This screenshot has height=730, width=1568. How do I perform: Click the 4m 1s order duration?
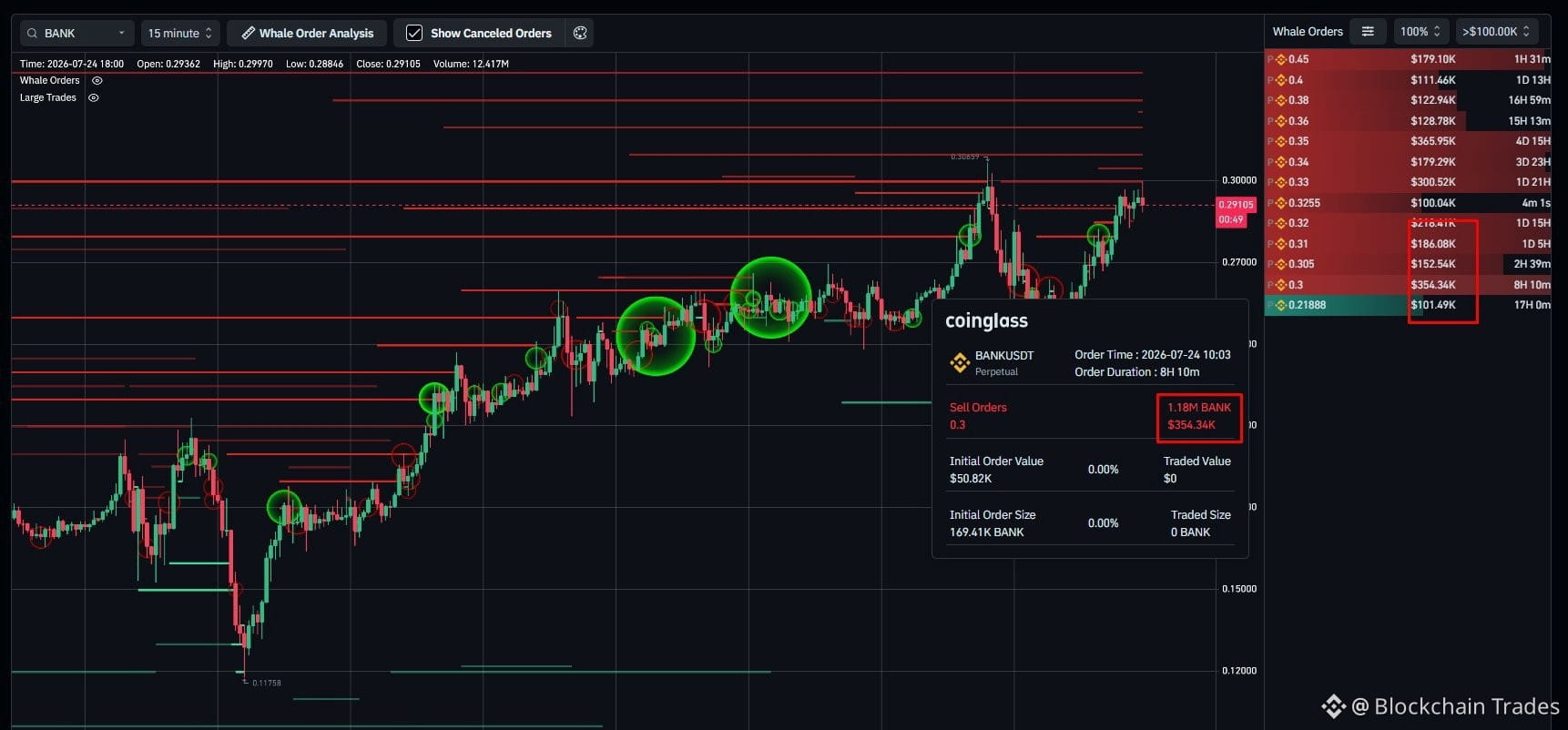coord(1536,203)
